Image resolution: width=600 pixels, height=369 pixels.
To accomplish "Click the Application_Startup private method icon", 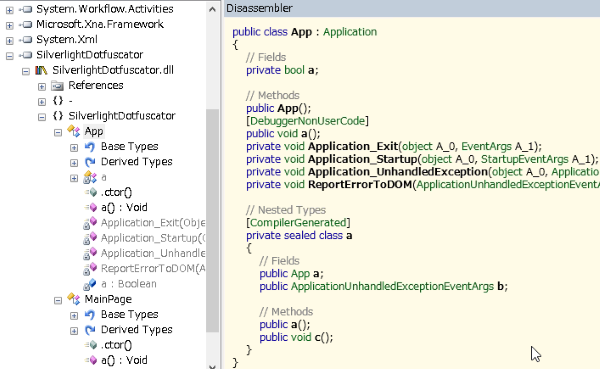I will 90,238.
